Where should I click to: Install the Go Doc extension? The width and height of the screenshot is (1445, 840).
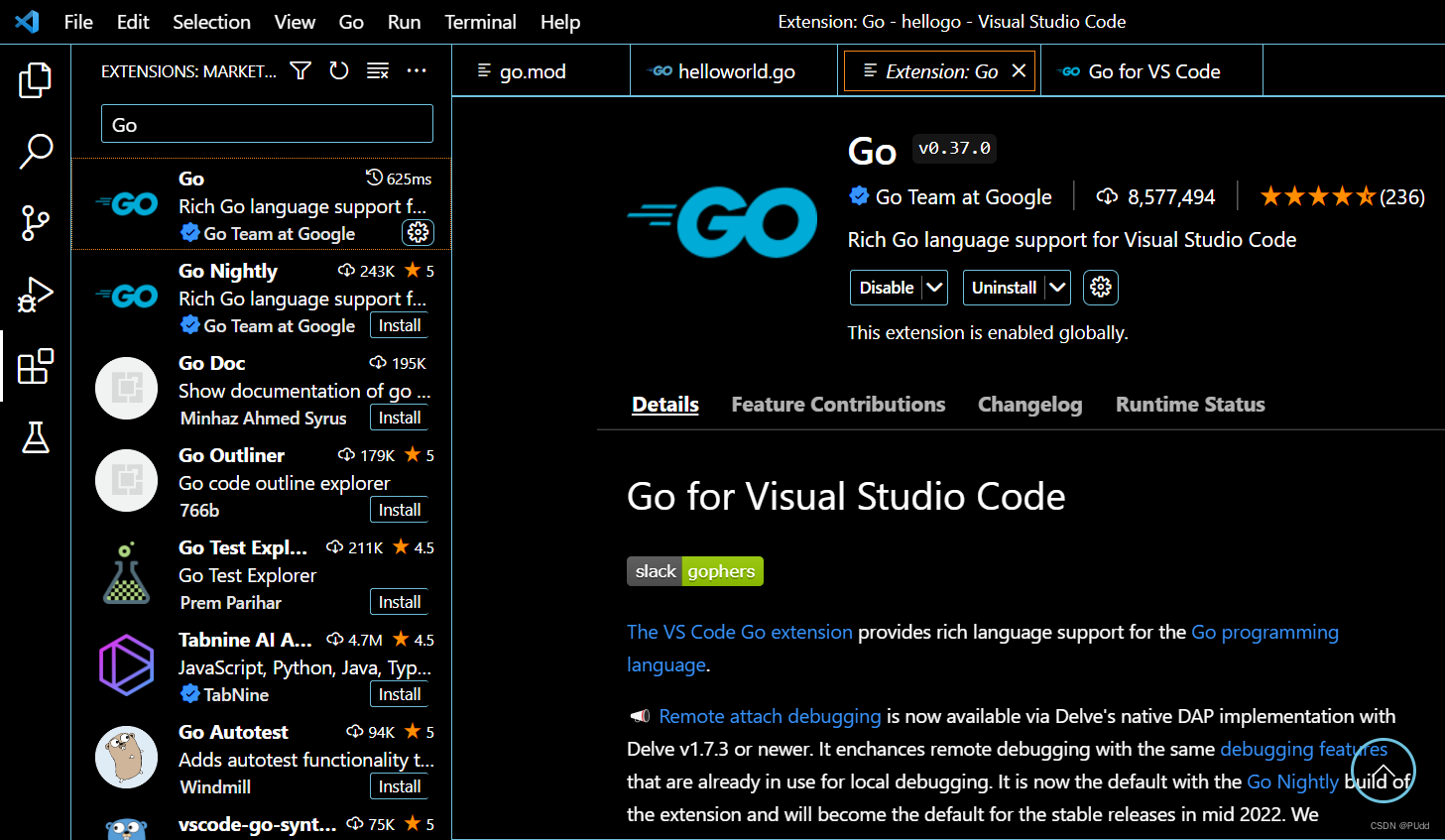click(400, 418)
